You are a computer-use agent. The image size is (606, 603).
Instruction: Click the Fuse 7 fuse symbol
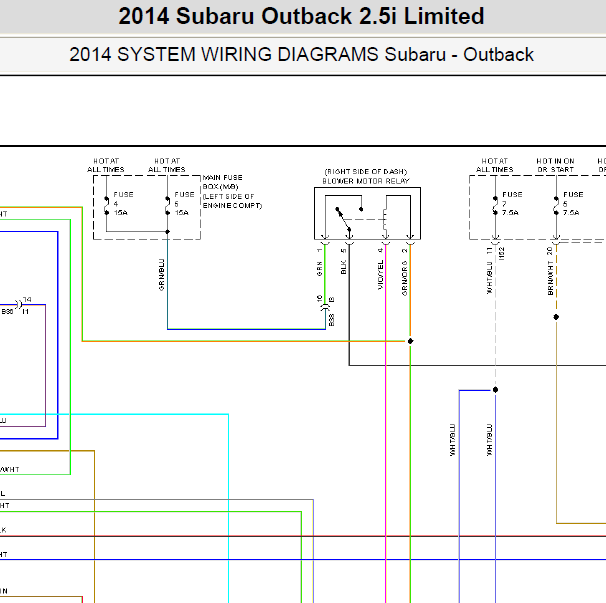pyautogui.click(x=495, y=205)
